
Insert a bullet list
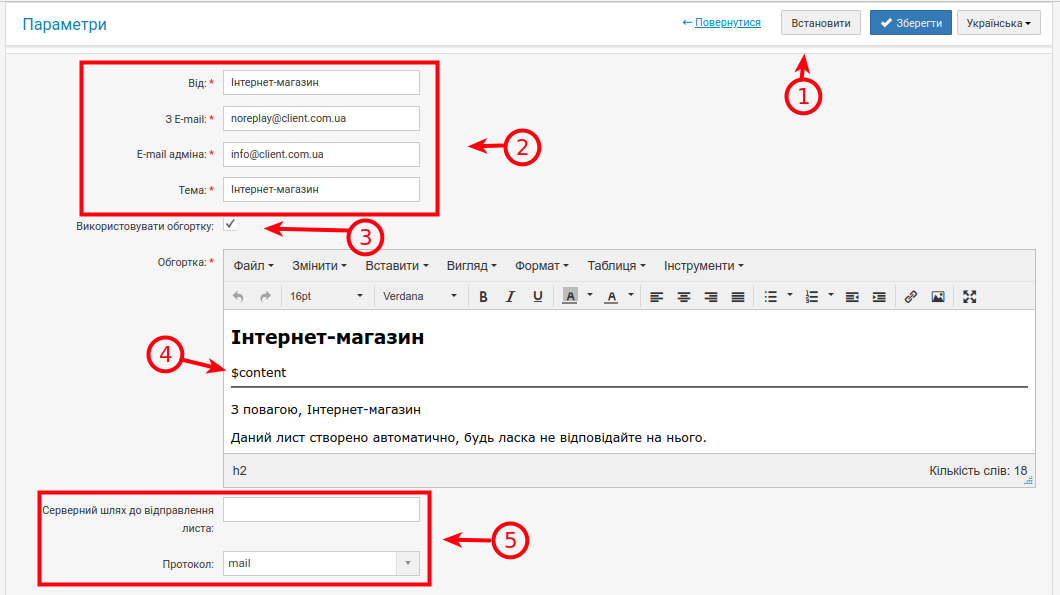tap(770, 296)
